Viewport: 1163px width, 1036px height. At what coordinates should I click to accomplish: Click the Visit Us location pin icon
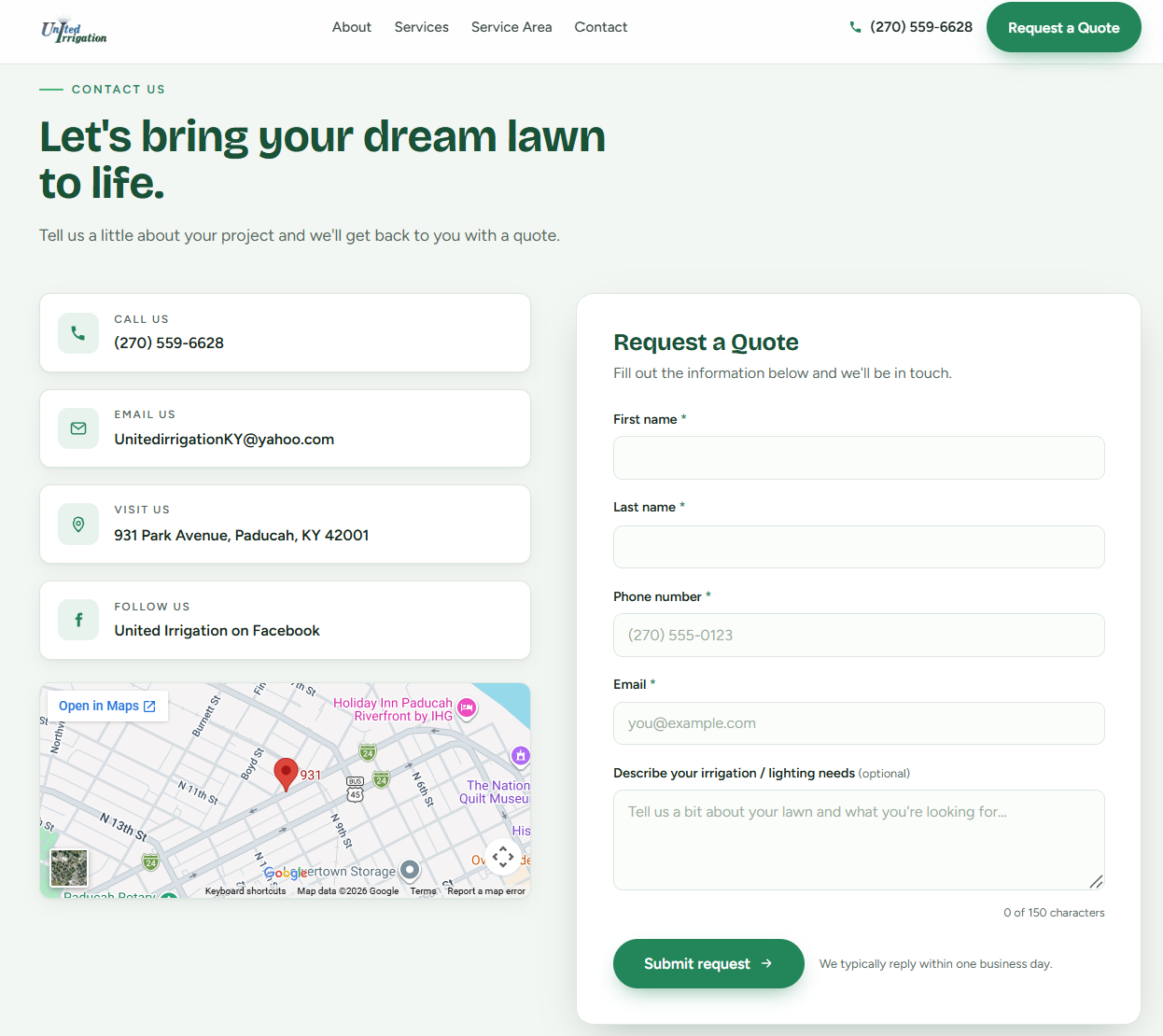click(x=78, y=525)
